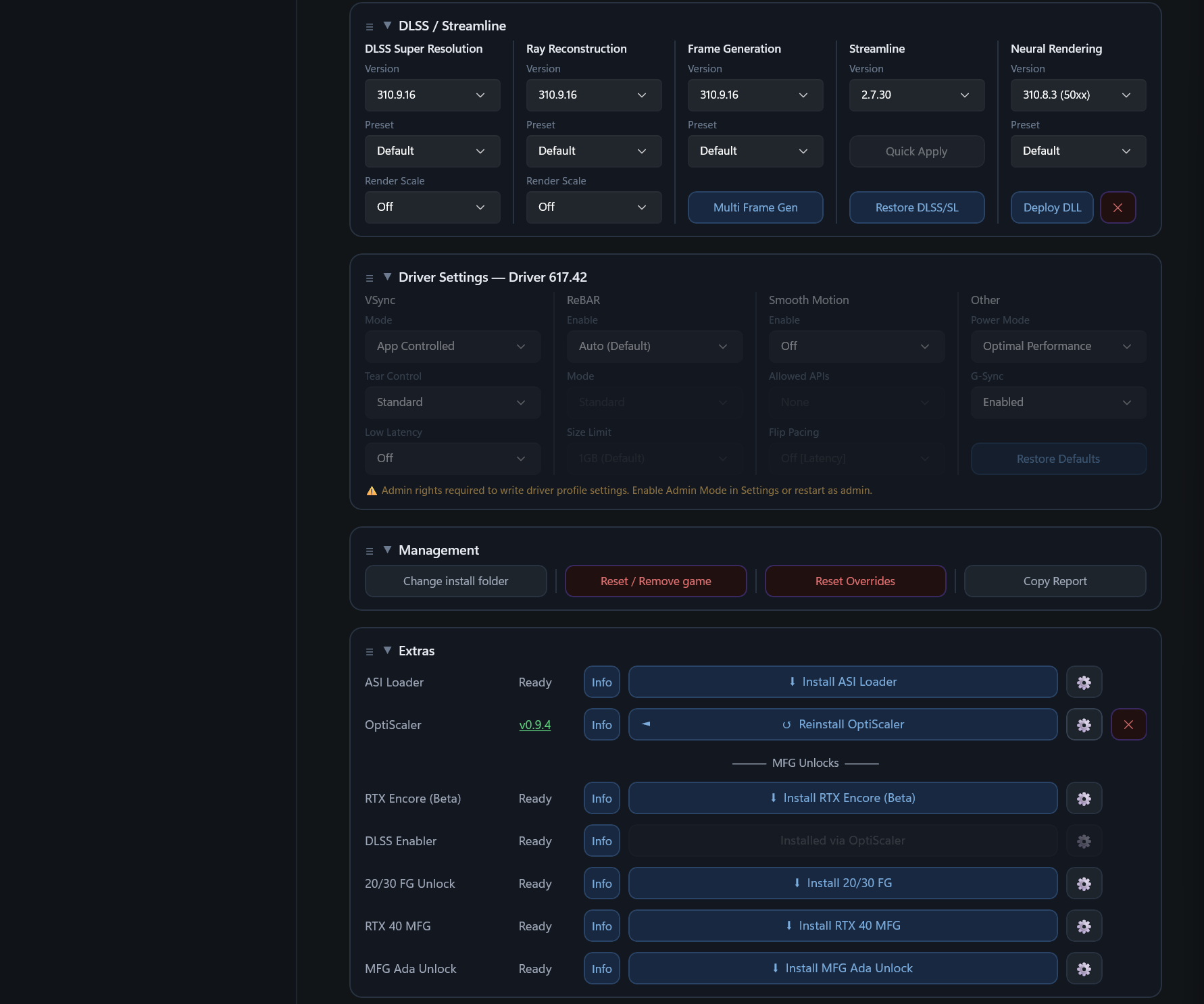1204x1004 pixels.
Task: Grab DLSS / Streamline section drag handle
Action: [370, 27]
